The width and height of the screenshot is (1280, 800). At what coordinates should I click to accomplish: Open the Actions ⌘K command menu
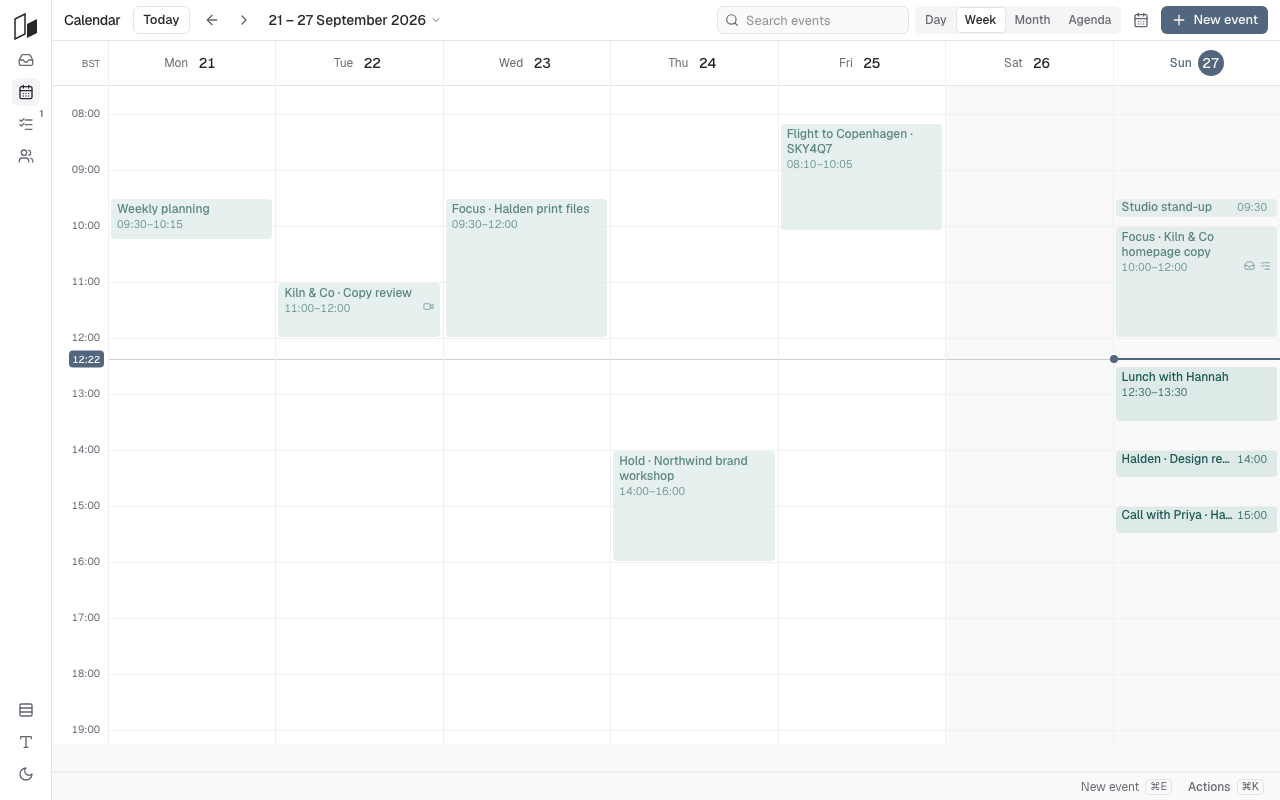coord(1226,787)
